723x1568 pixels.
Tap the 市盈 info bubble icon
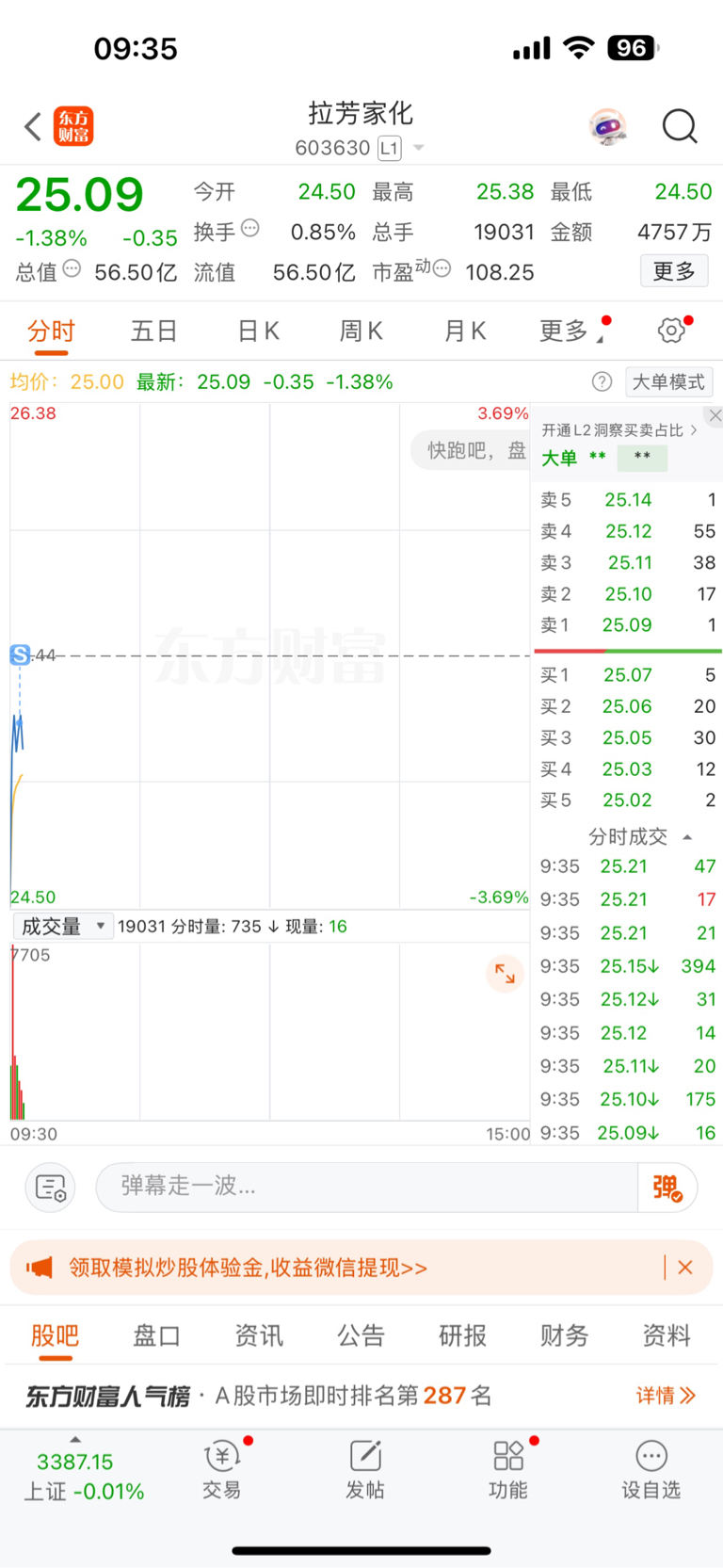(442, 268)
